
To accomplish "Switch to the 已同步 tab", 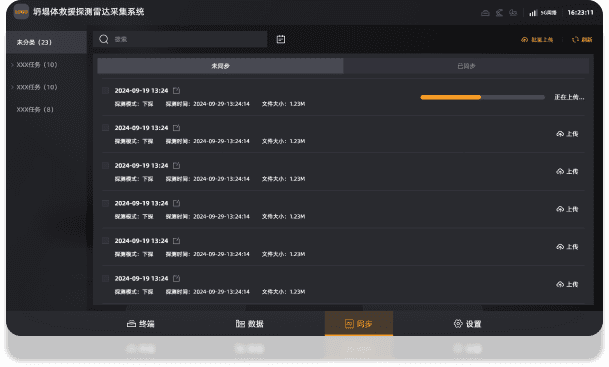I will point(466,66).
